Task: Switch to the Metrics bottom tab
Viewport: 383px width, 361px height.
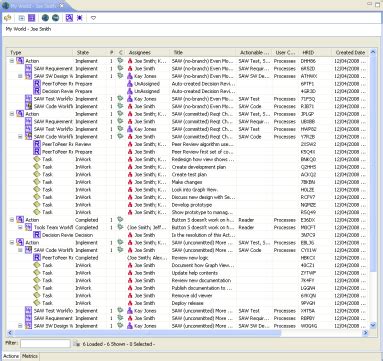Action: pyautogui.click(x=30, y=356)
